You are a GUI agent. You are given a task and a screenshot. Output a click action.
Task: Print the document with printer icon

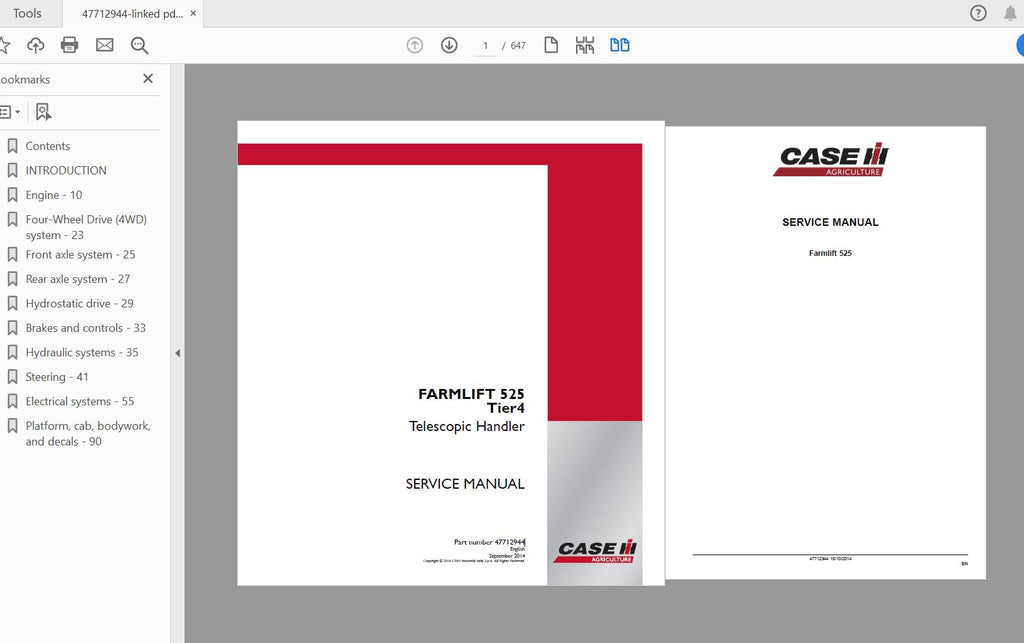[69, 45]
